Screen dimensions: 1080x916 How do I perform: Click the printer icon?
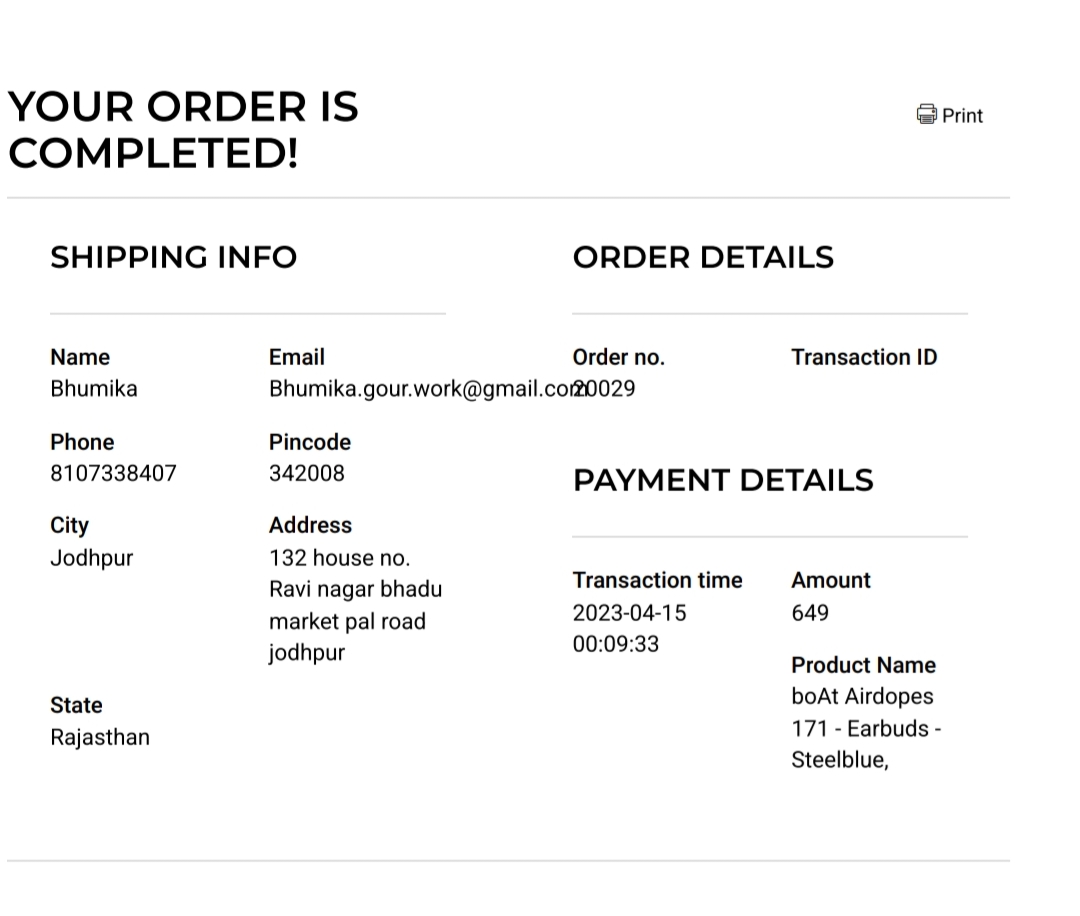click(927, 114)
